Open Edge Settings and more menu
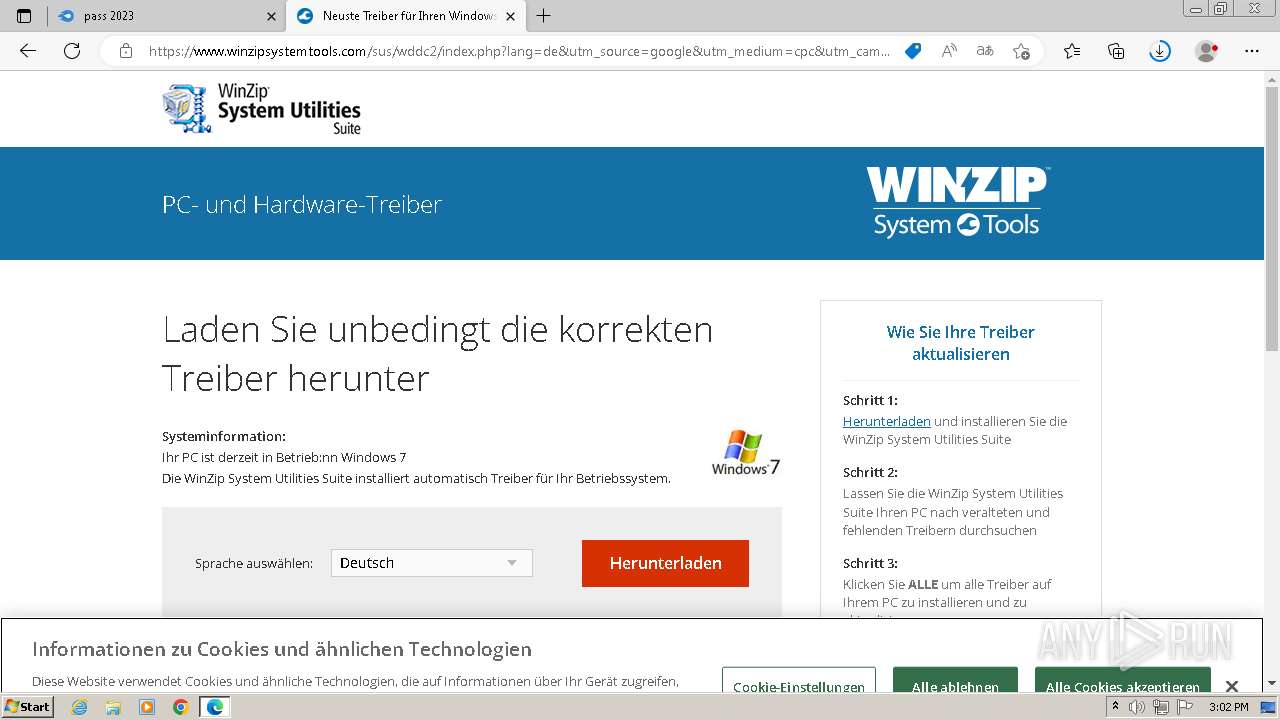 (x=1252, y=51)
